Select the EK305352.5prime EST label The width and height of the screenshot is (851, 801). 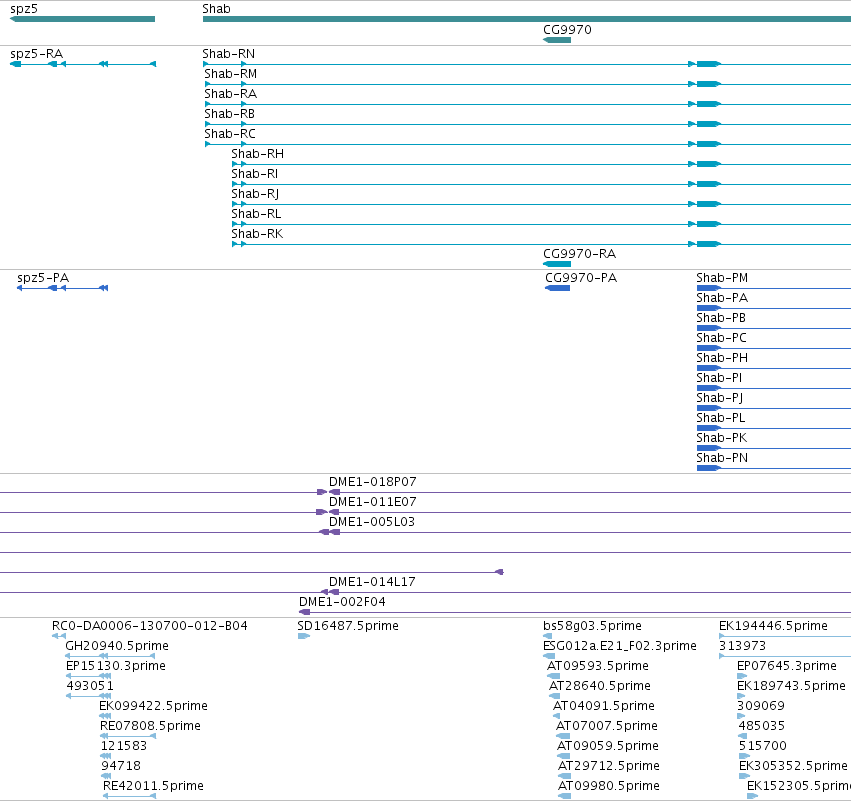[793, 766]
